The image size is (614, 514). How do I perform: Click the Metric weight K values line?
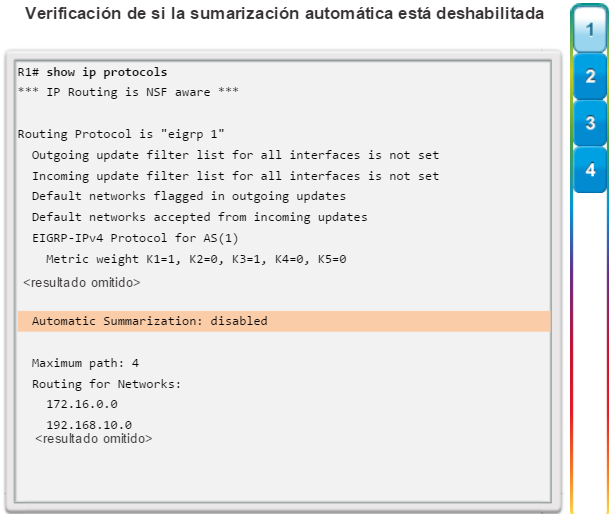(196, 259)
